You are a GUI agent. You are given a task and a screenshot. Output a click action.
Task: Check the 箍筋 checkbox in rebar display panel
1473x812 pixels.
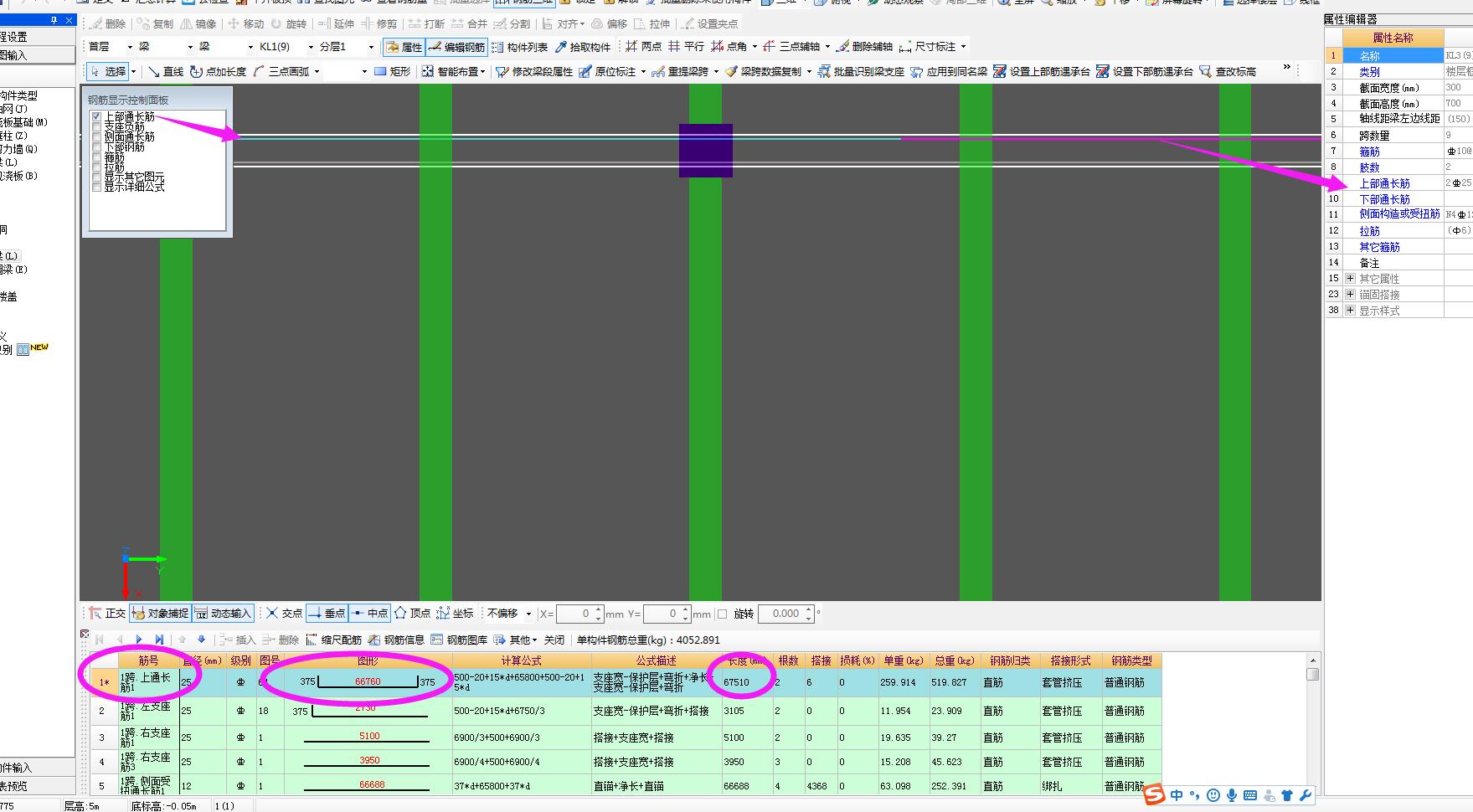[x=97, y=157]
